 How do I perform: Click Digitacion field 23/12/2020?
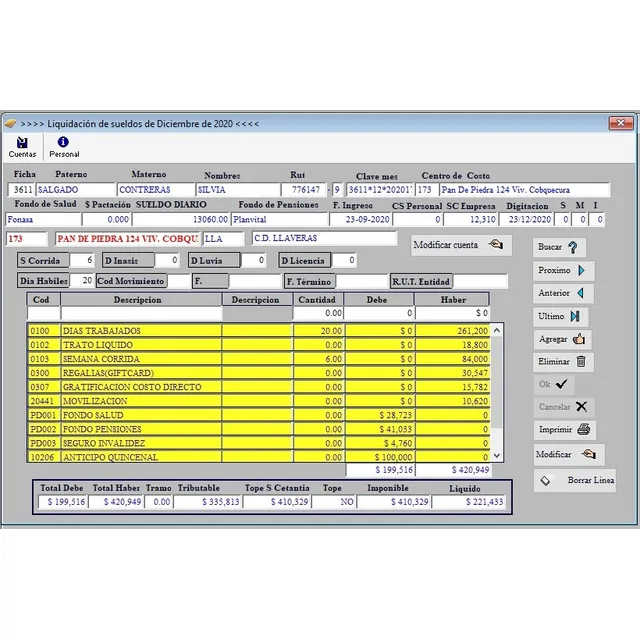coord(527,220)
